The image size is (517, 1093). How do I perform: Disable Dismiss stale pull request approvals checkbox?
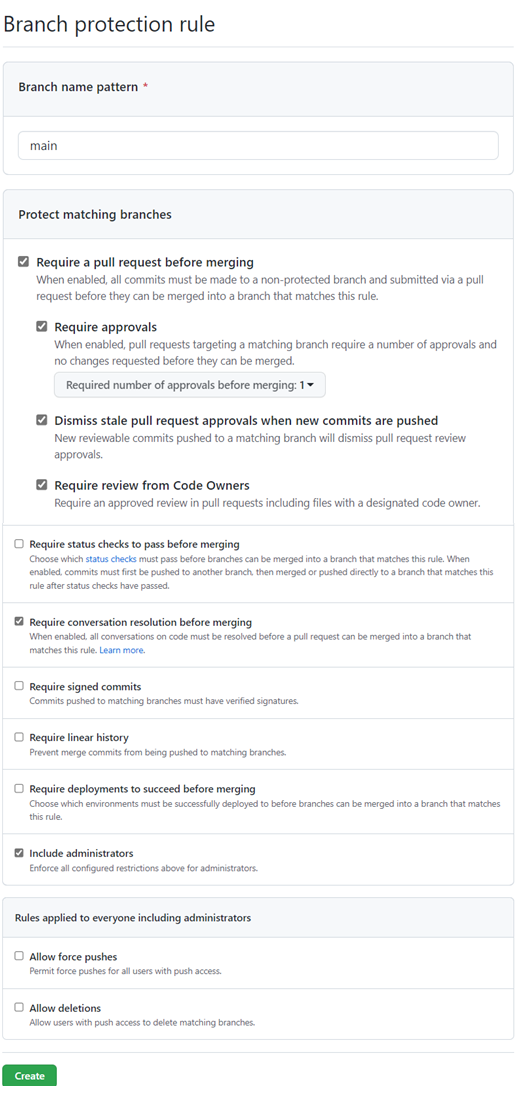click(42, 420)
